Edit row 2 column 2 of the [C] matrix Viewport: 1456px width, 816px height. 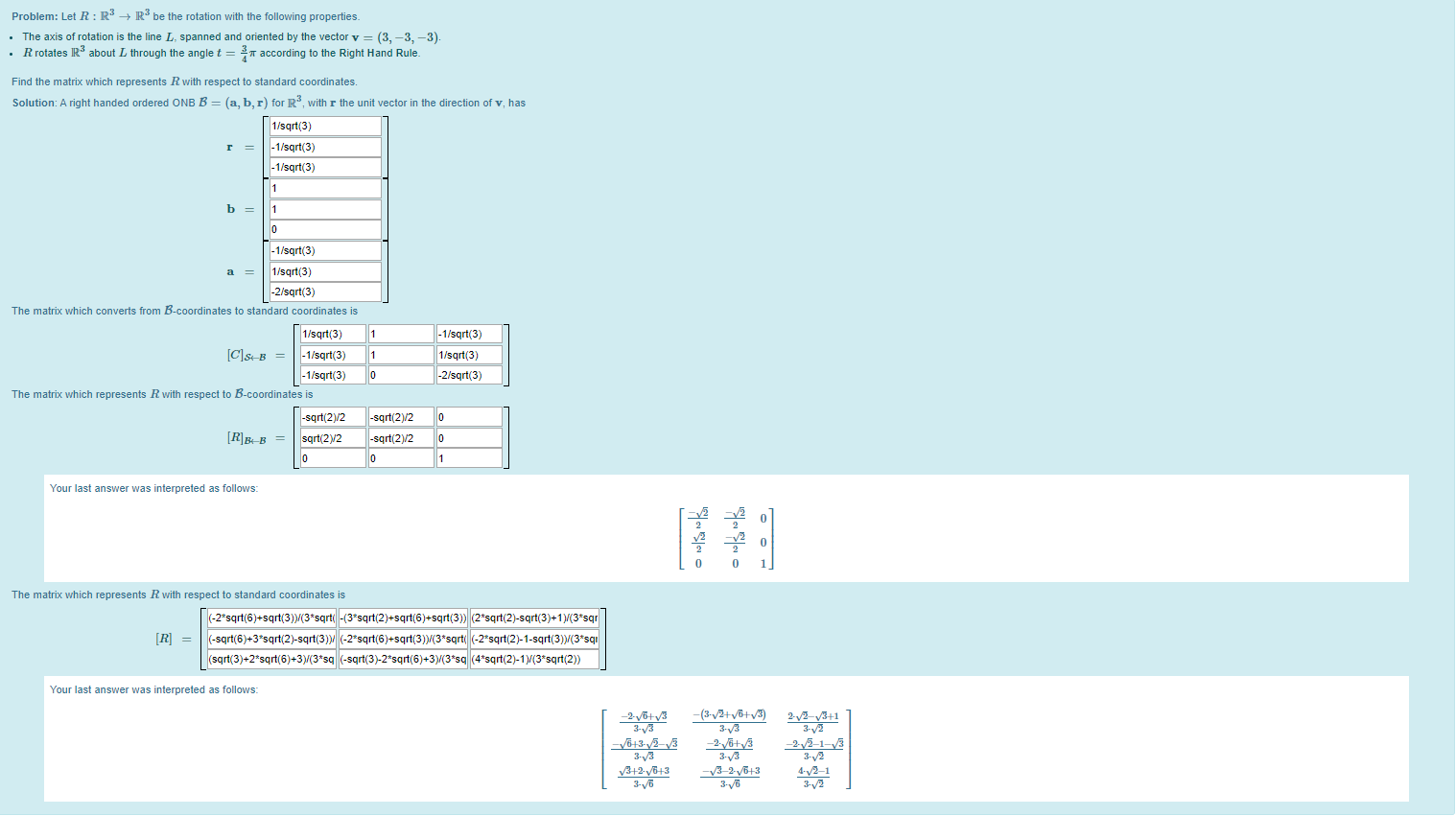[x=401, y=355]
